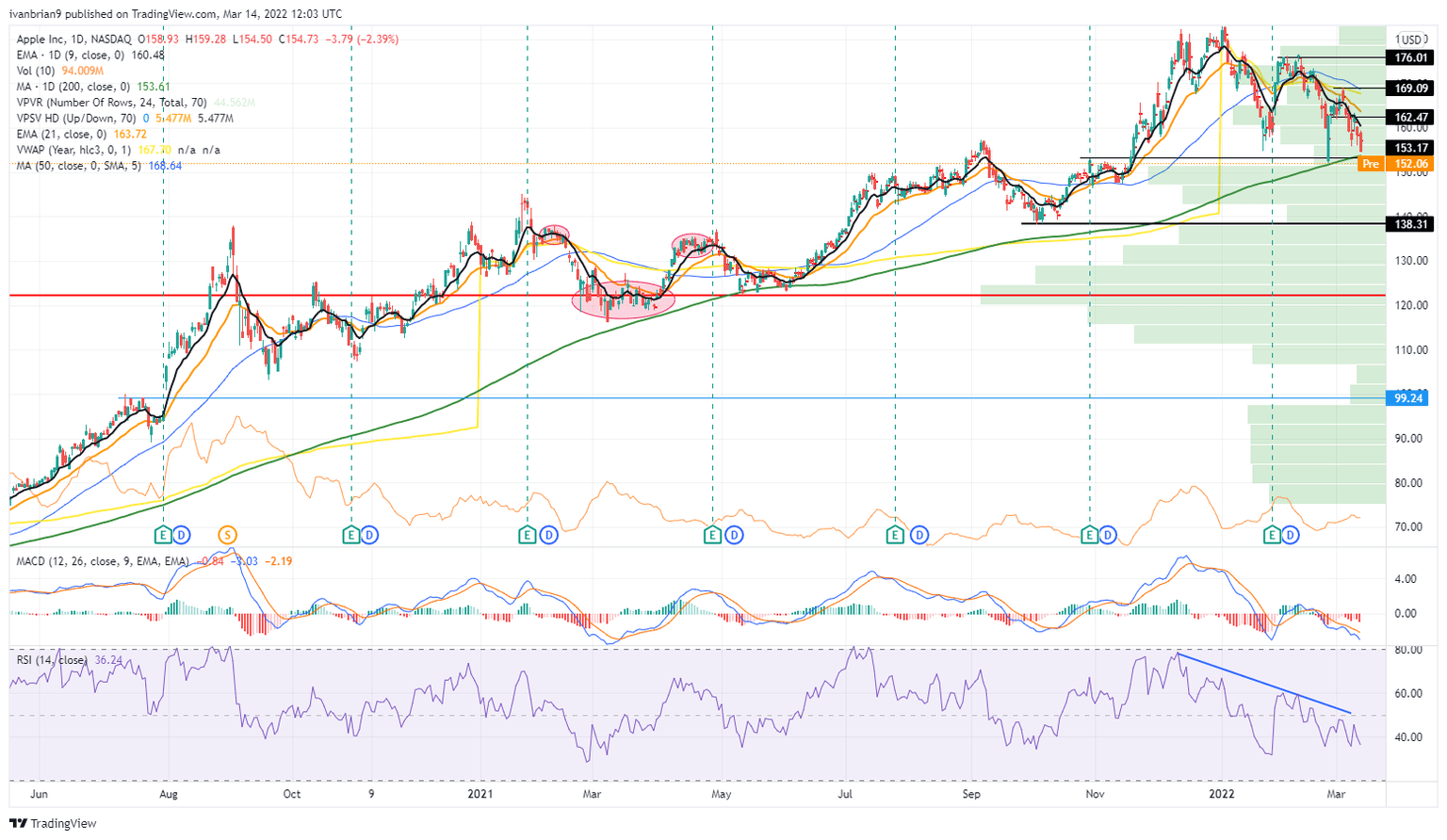Open the dividend D marker near May 2021
Image resolution: width=1447 pixels, height=840 pixels.
(734, 535)
